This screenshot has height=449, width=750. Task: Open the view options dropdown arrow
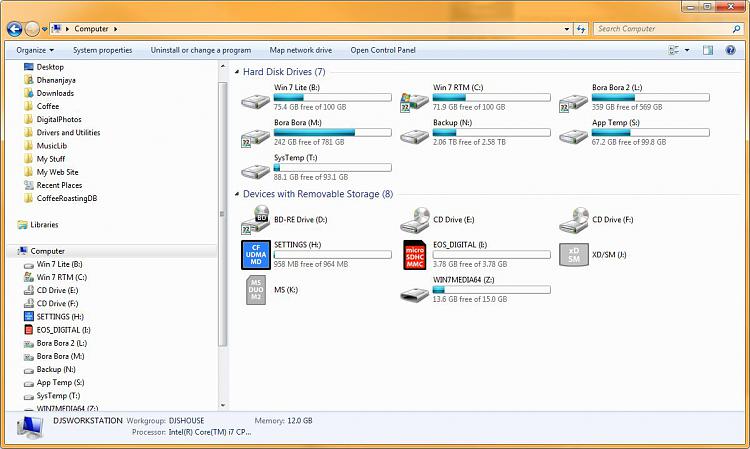[x=687, y=50]
